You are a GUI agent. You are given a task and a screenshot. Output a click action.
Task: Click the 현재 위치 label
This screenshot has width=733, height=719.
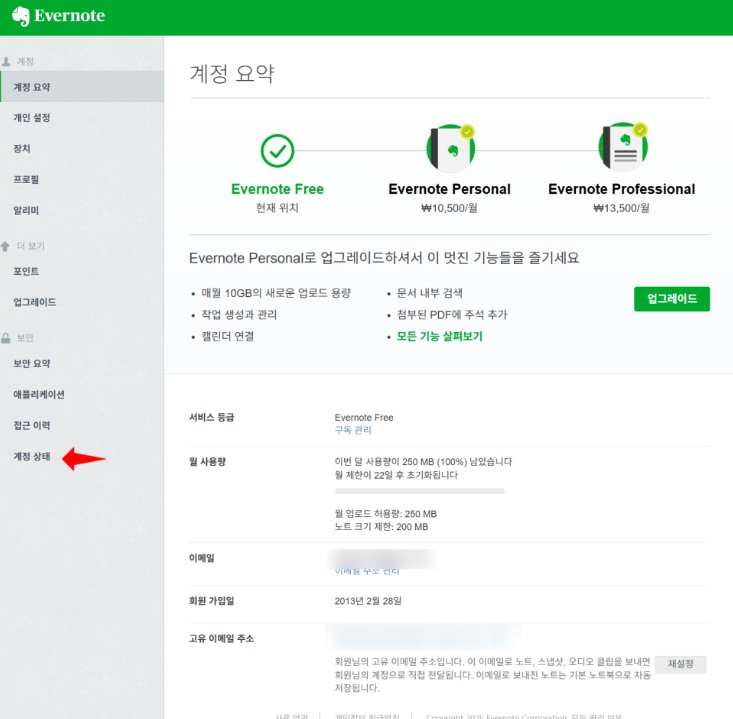277,208
